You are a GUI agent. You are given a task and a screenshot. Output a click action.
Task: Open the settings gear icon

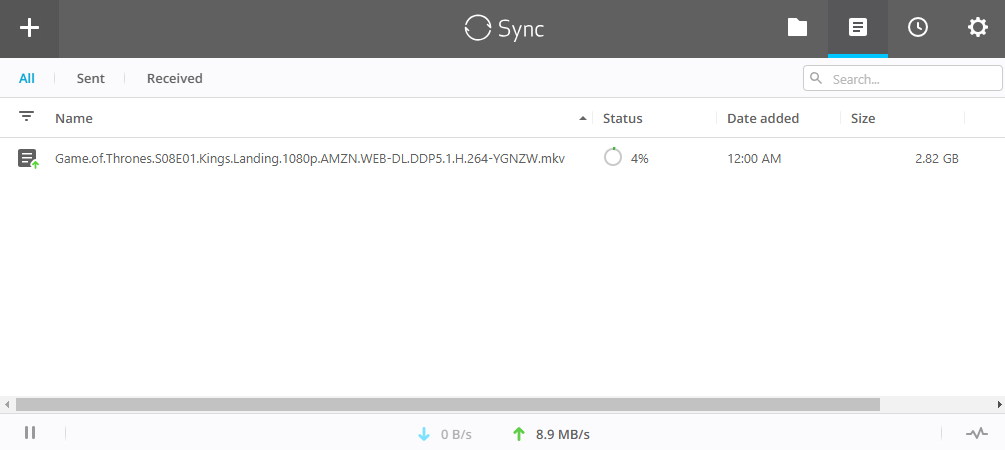(x=977, y=28)
